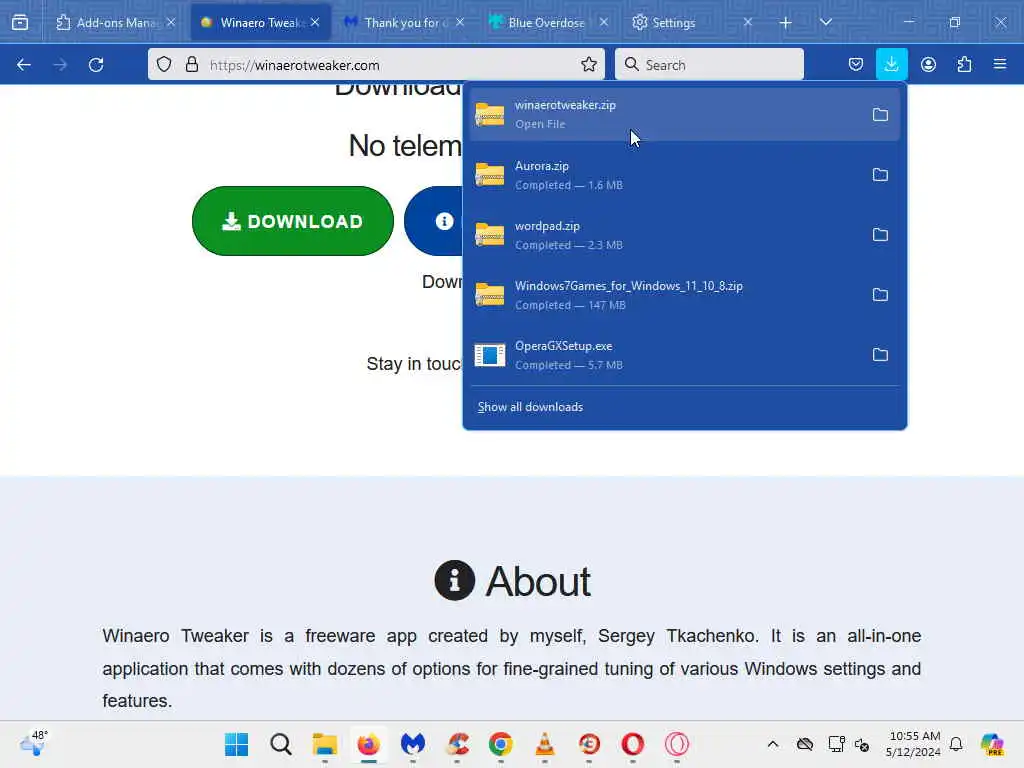Open a new tab with plus
Viewport: 1024px width, 768px height.
click(x=786, y=23)
